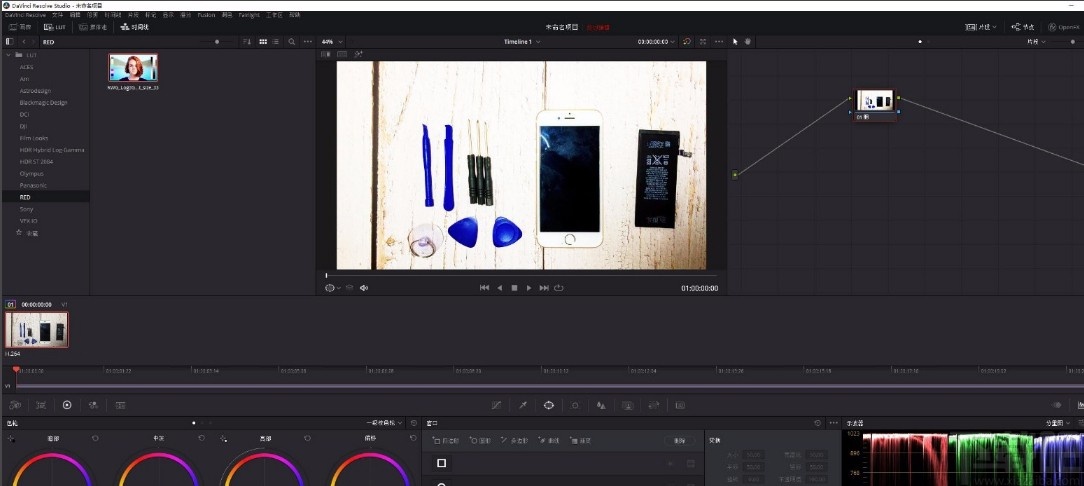Toggle the image wipe icon above the viewer
Screen dimensions: 1084x486
(x=326, y=54)
